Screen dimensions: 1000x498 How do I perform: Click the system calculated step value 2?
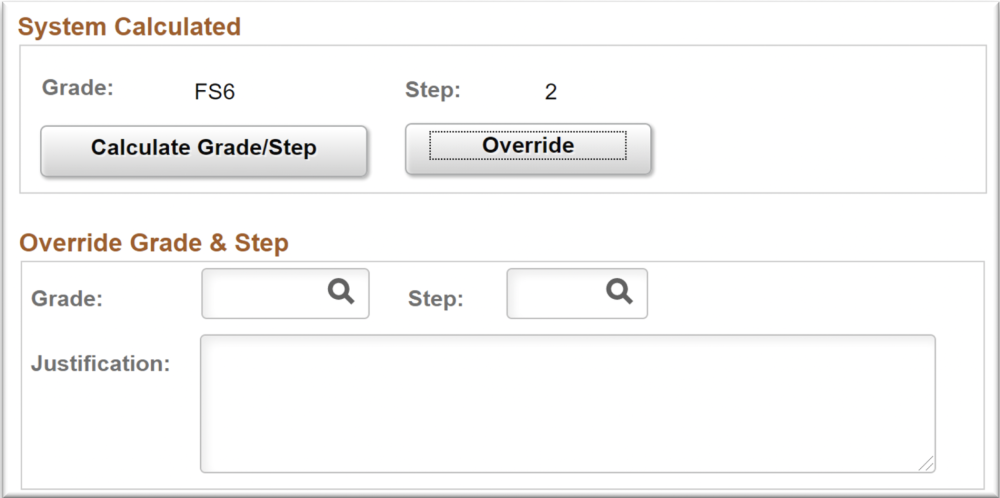[x=551, y=93]
